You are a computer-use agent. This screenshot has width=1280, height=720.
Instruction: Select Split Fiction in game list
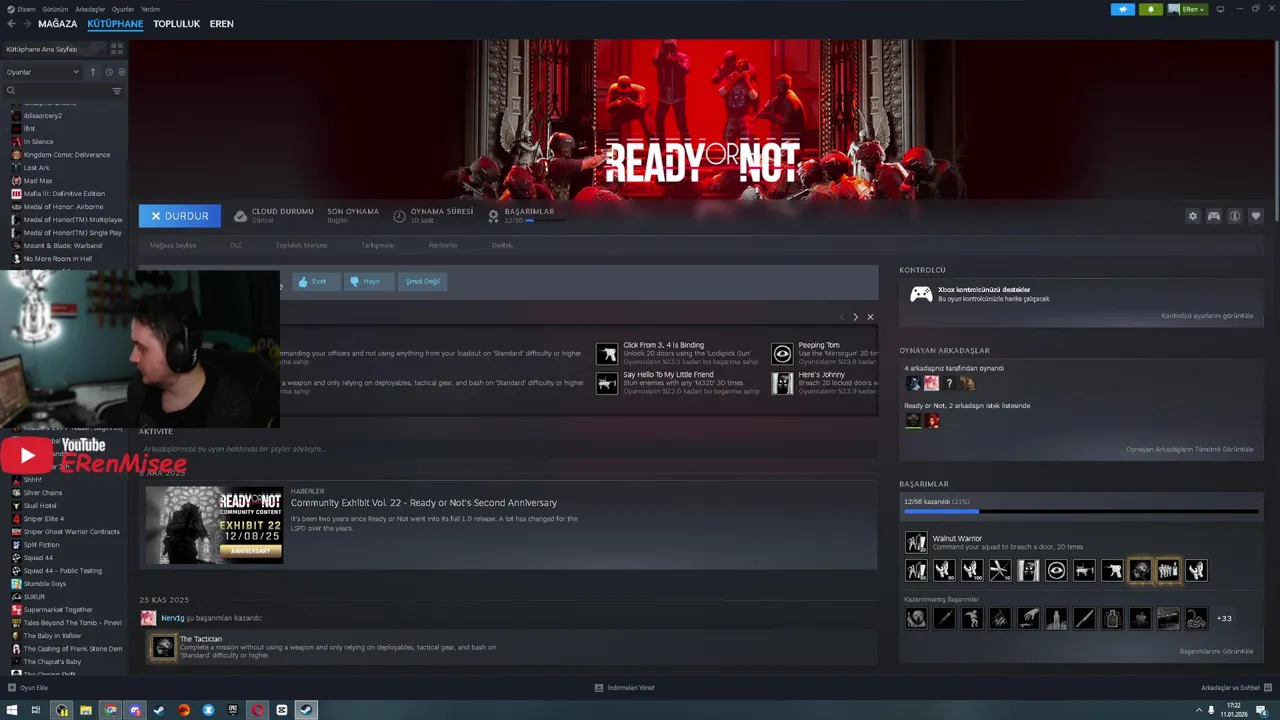[x=42, y=545]
